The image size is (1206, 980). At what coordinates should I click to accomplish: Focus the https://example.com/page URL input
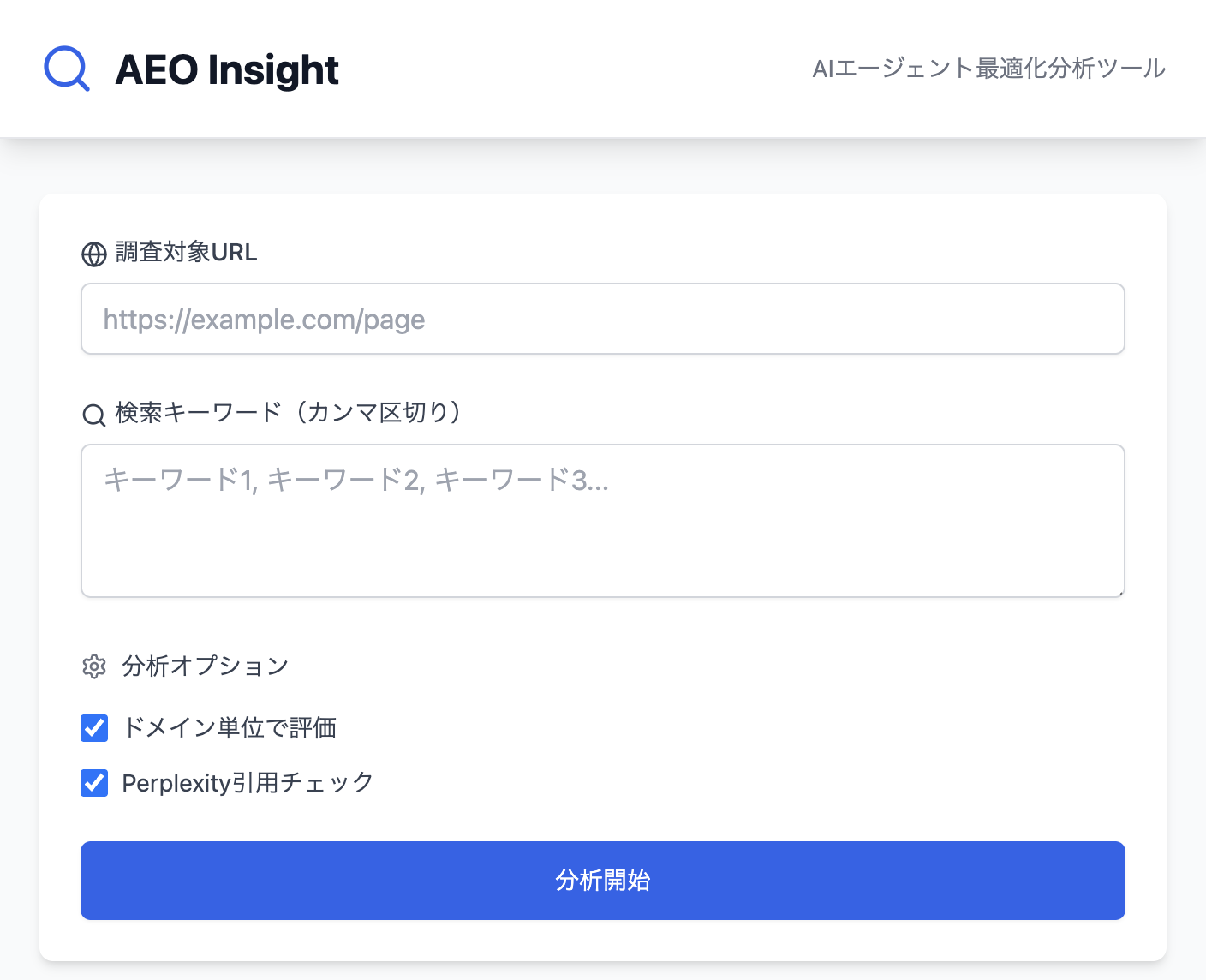602,319
